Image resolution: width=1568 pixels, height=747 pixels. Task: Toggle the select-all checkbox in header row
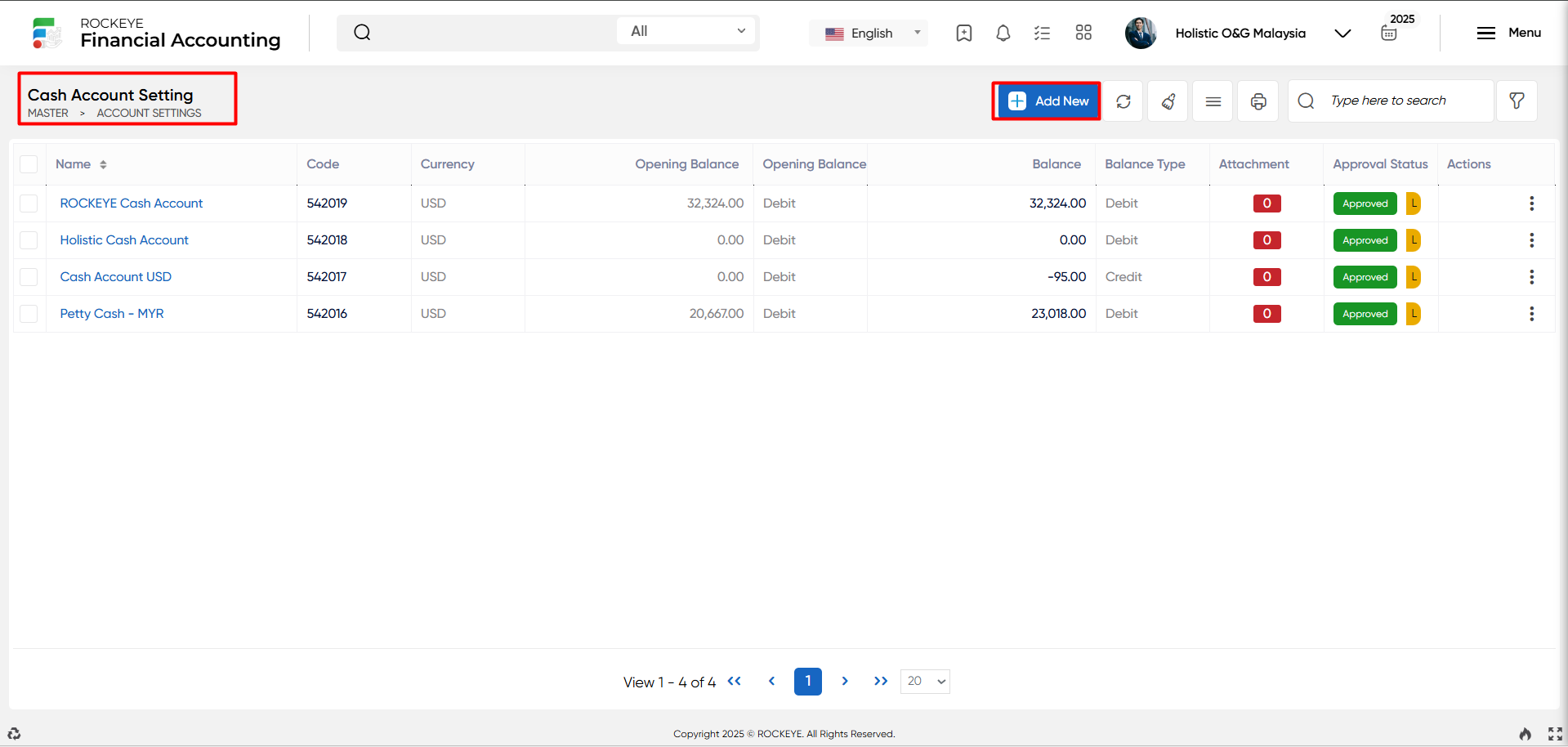point(29,164)
